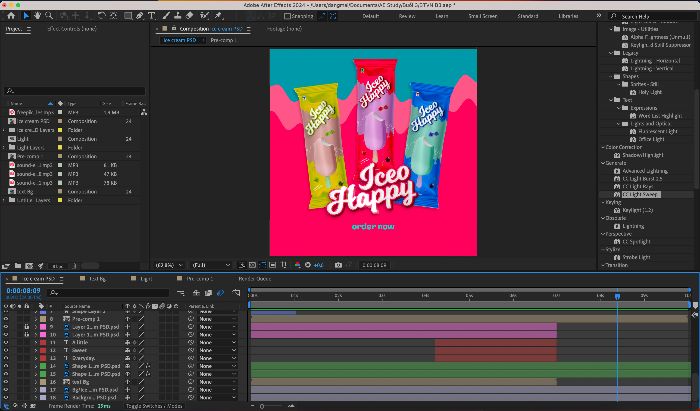Click the draft 3D icon in timeline header
The image size is (700, 411).
(196, 293)
